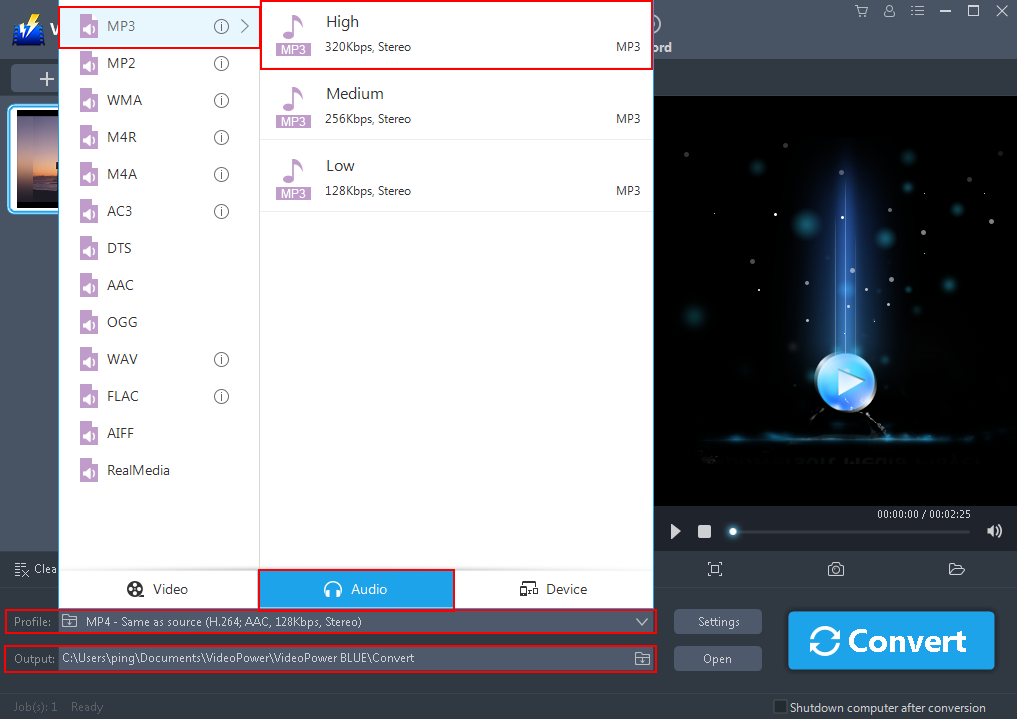Viewport: 1017px width, 719px height.
Task: Open the user account icon
Action: coord(889,11)
